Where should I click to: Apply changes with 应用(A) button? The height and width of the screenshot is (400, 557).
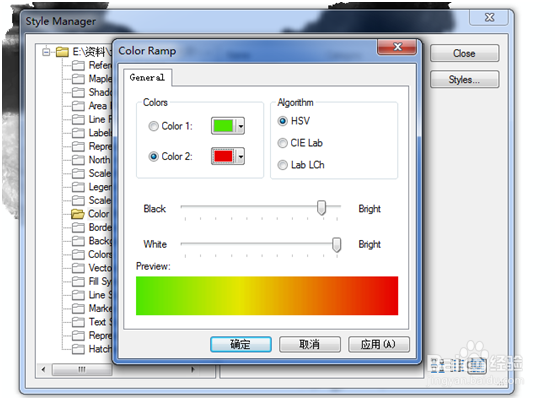(379, 344)
